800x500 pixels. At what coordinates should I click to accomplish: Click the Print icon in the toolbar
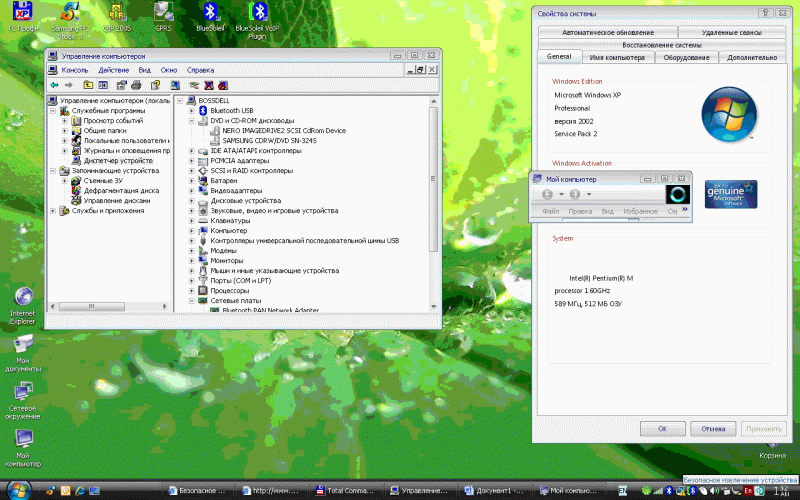[136, 85]
